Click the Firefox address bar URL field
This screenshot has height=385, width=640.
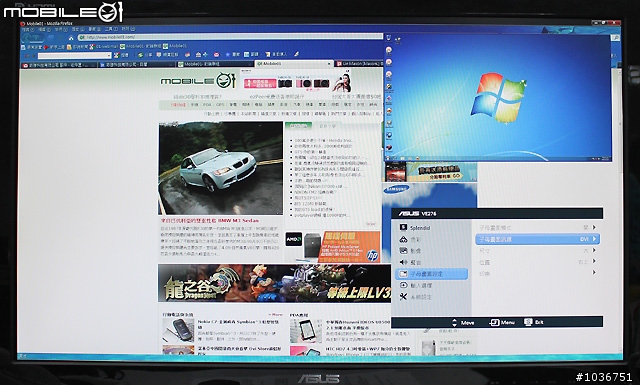(x=230, y=38)
